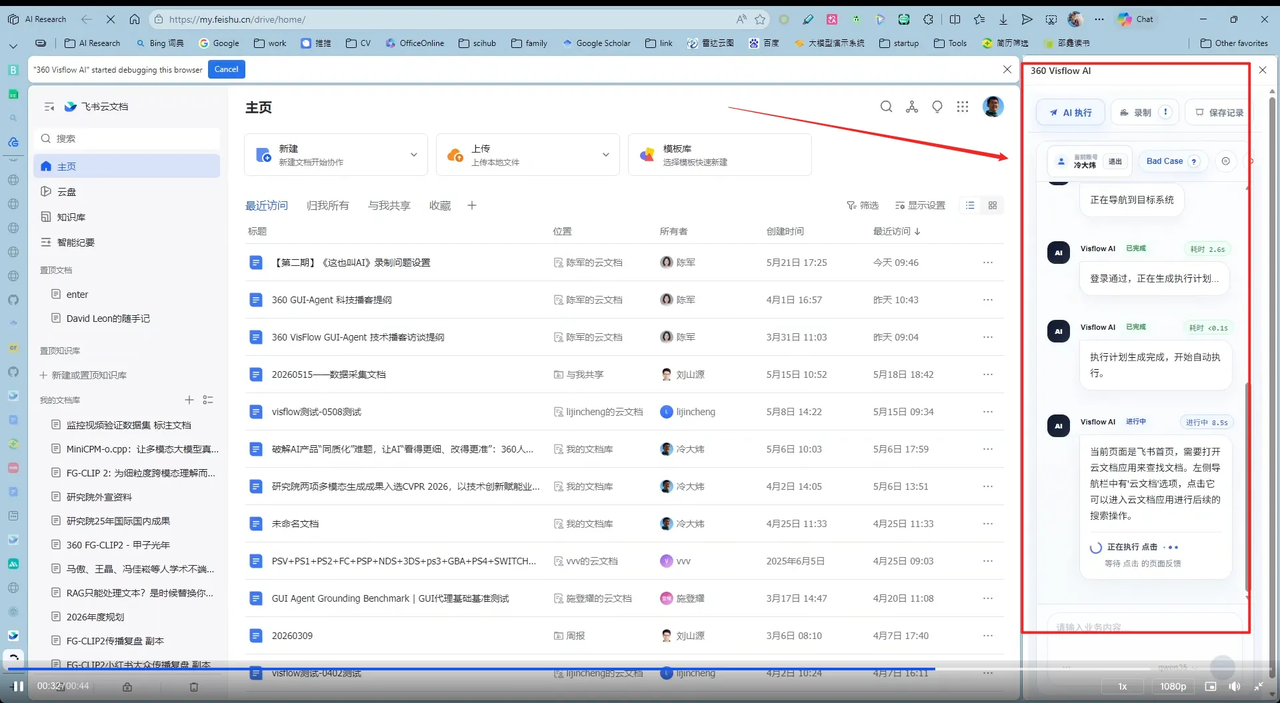
Task: Click the 退出 logout button for 冷大炜
Action: pos(1115,161)
